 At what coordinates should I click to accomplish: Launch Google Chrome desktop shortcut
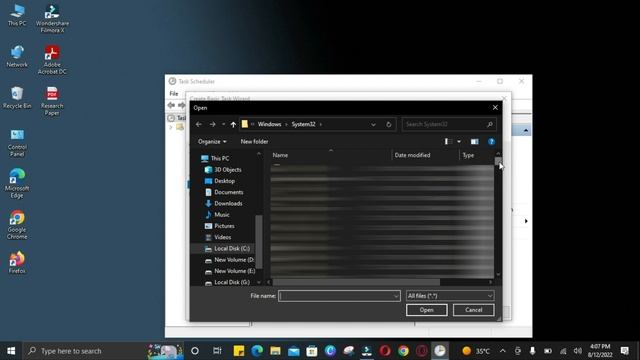(x=17, y=225)
